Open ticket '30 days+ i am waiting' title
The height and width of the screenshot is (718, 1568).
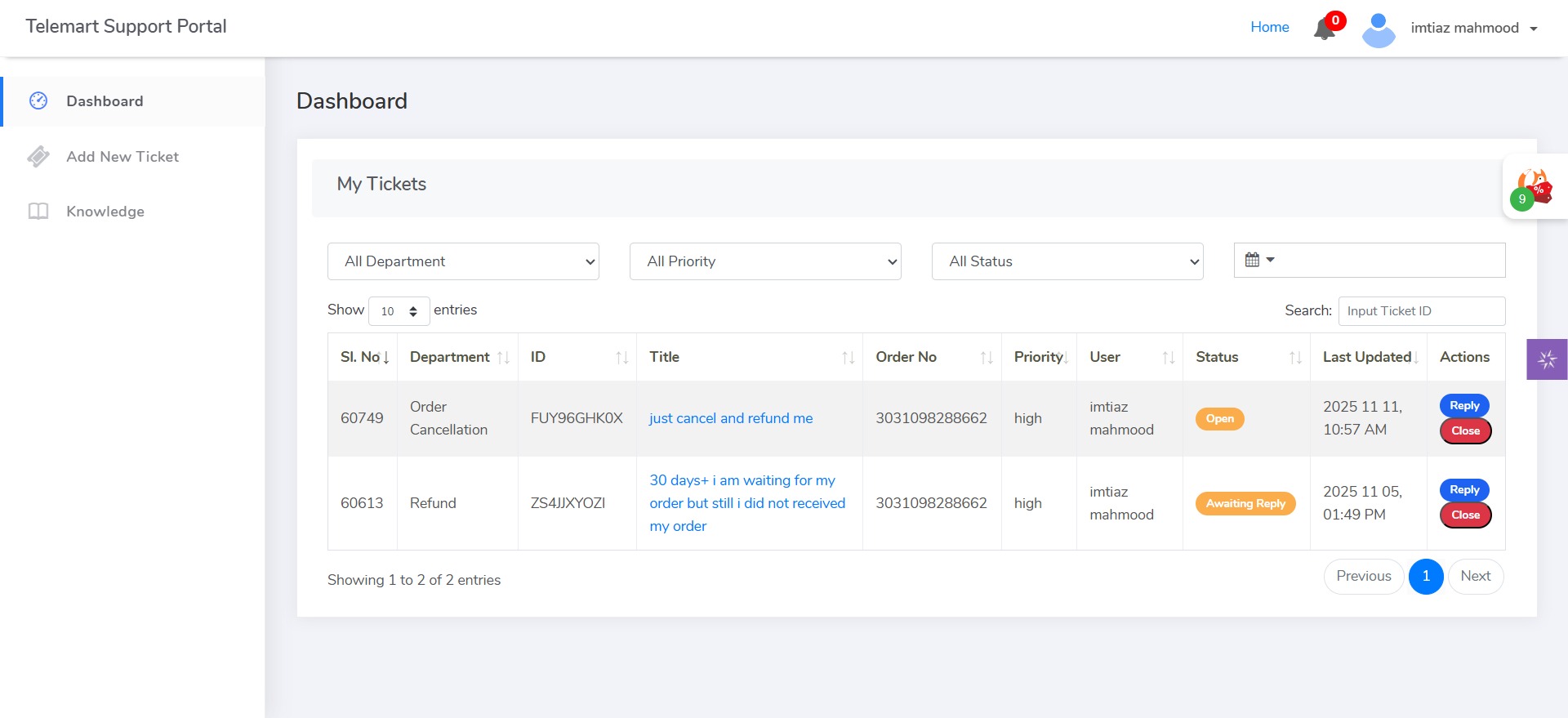(x=747, y=503)
